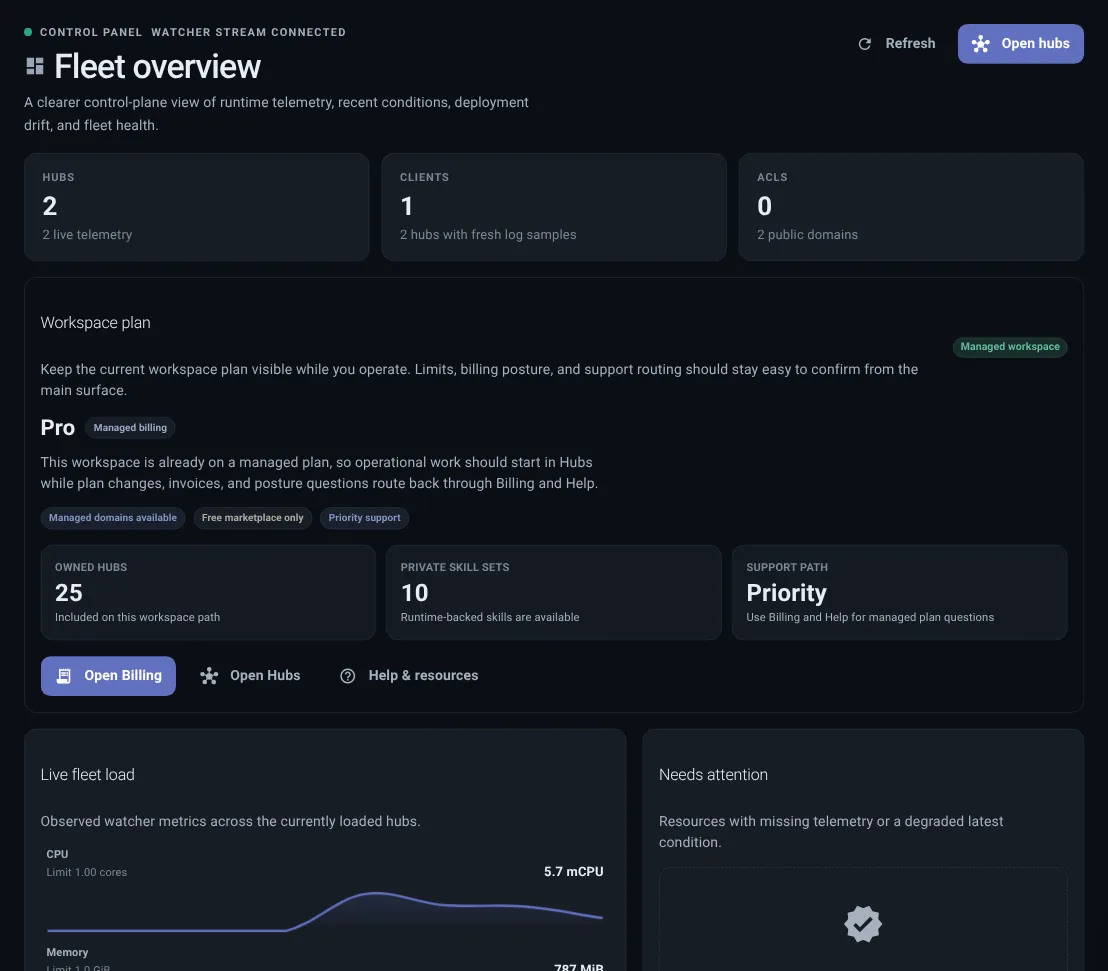Screen dimensions: 1108x971
Task: Click the billing book icon in Open Billing
Action: (64, 675)
